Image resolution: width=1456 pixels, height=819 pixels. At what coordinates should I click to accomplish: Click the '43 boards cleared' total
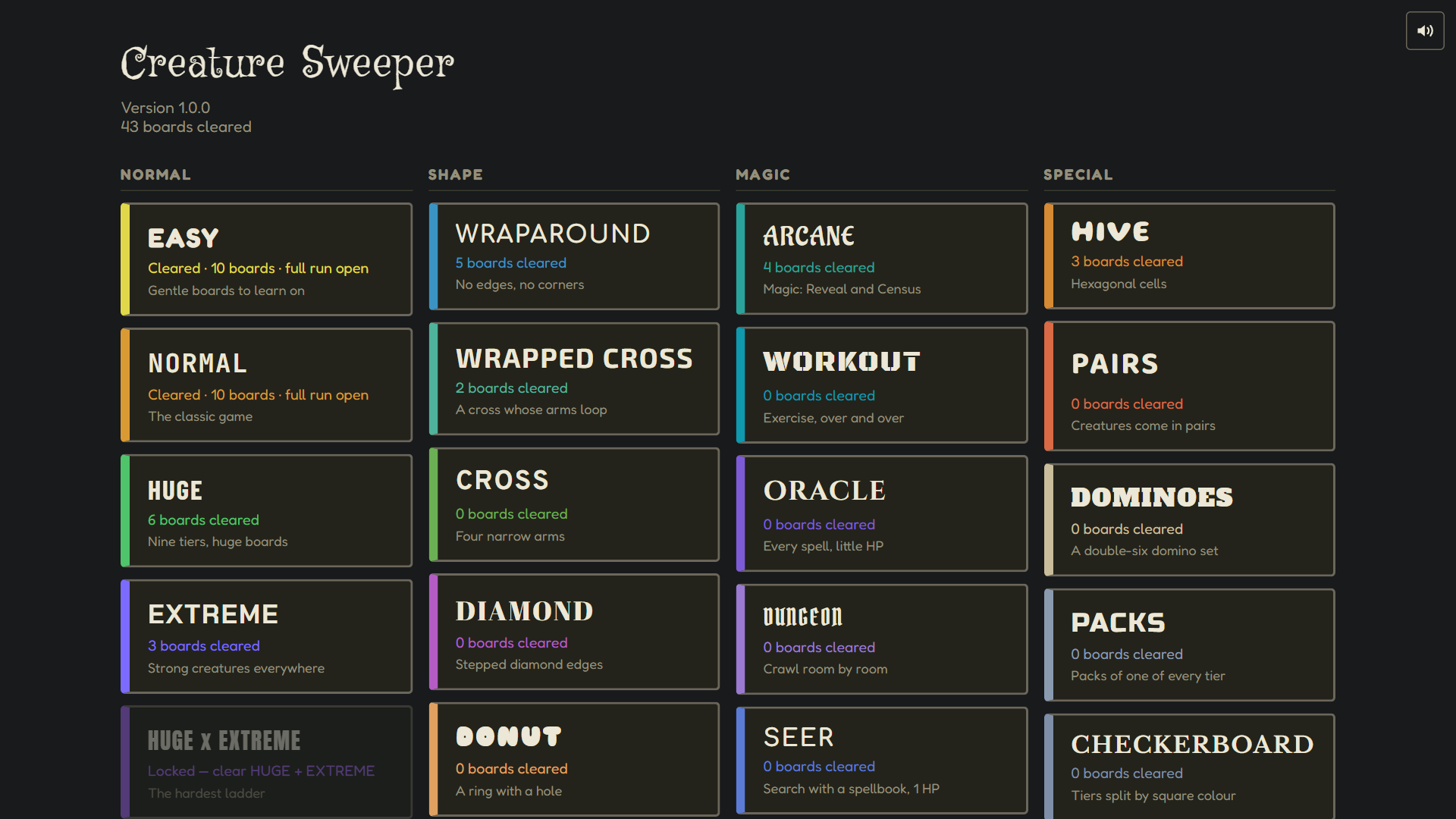click(187, 127)
